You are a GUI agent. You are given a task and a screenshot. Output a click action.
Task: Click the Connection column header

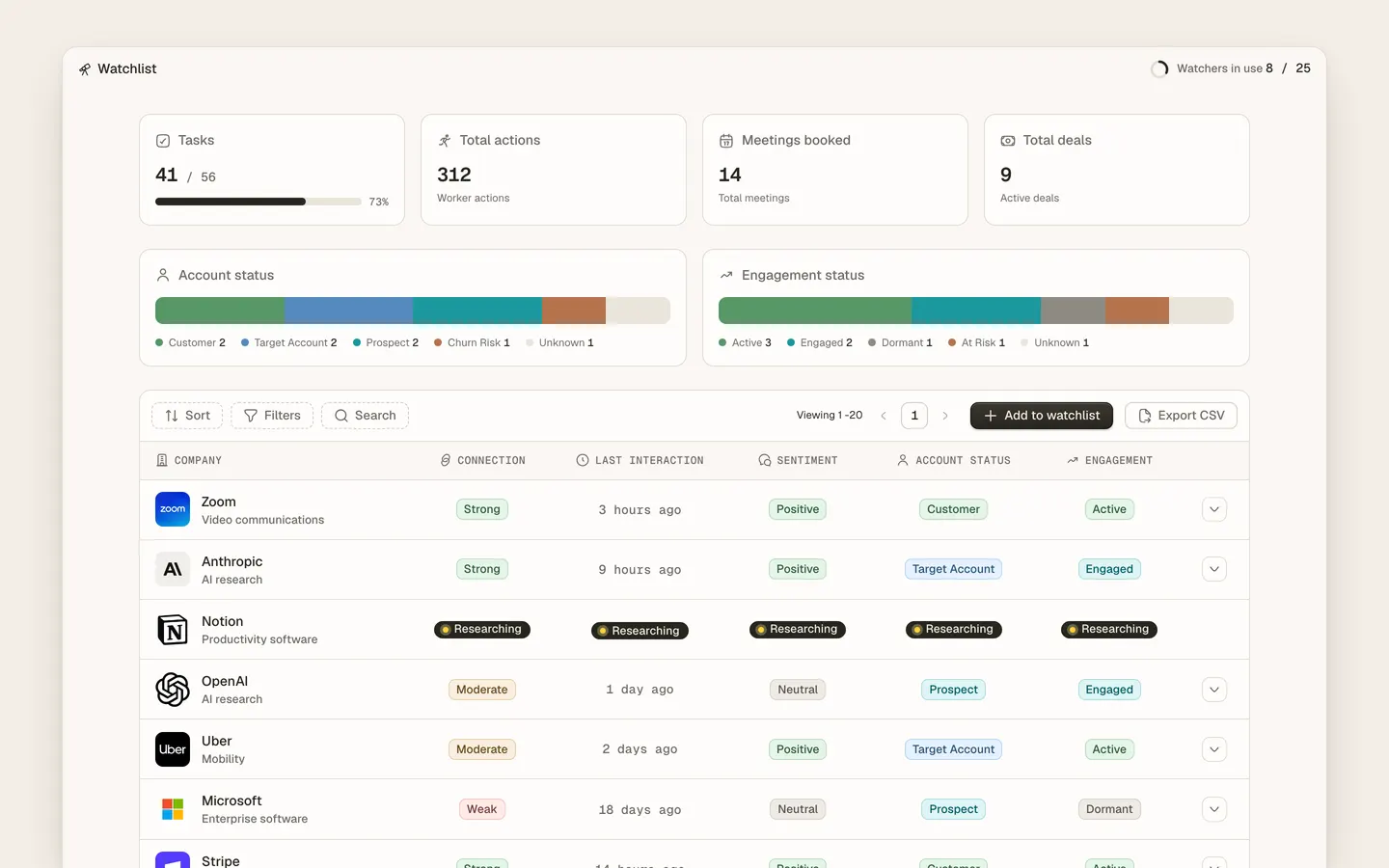coord(482,461)
